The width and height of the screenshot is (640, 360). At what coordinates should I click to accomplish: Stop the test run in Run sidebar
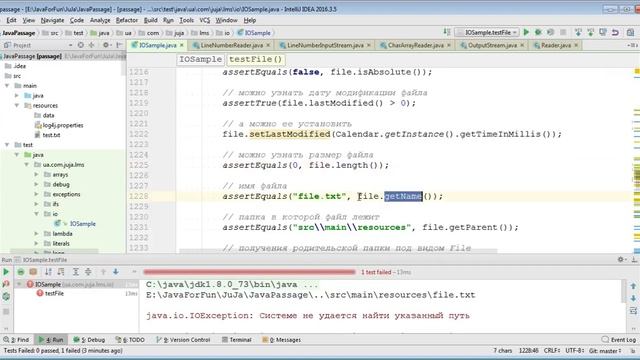6,311
